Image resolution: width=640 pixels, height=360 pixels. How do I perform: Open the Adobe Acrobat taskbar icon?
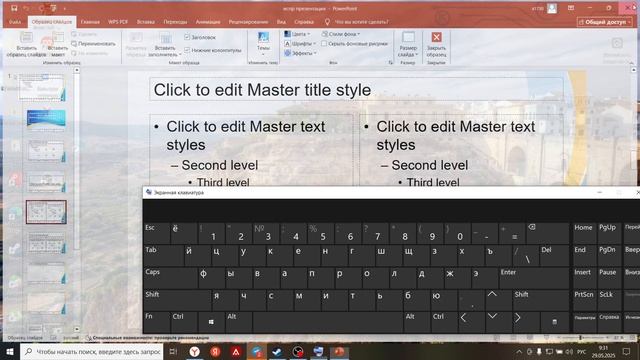(x=236, y=351)
